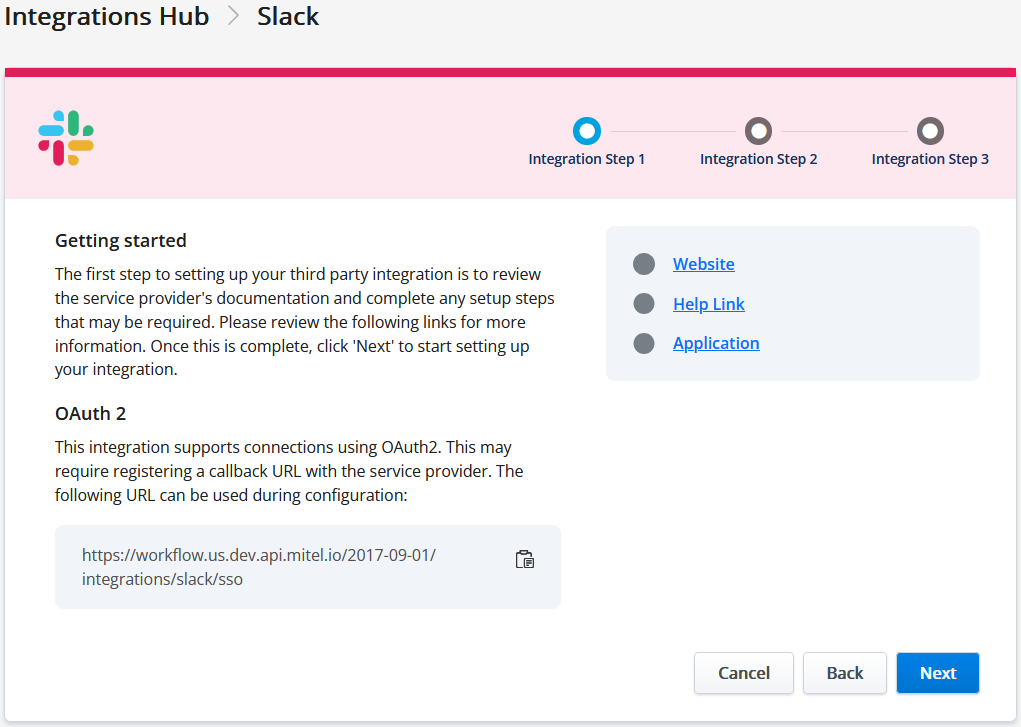
Task: Open the Help Link documentation
Action: pos(708,304)
